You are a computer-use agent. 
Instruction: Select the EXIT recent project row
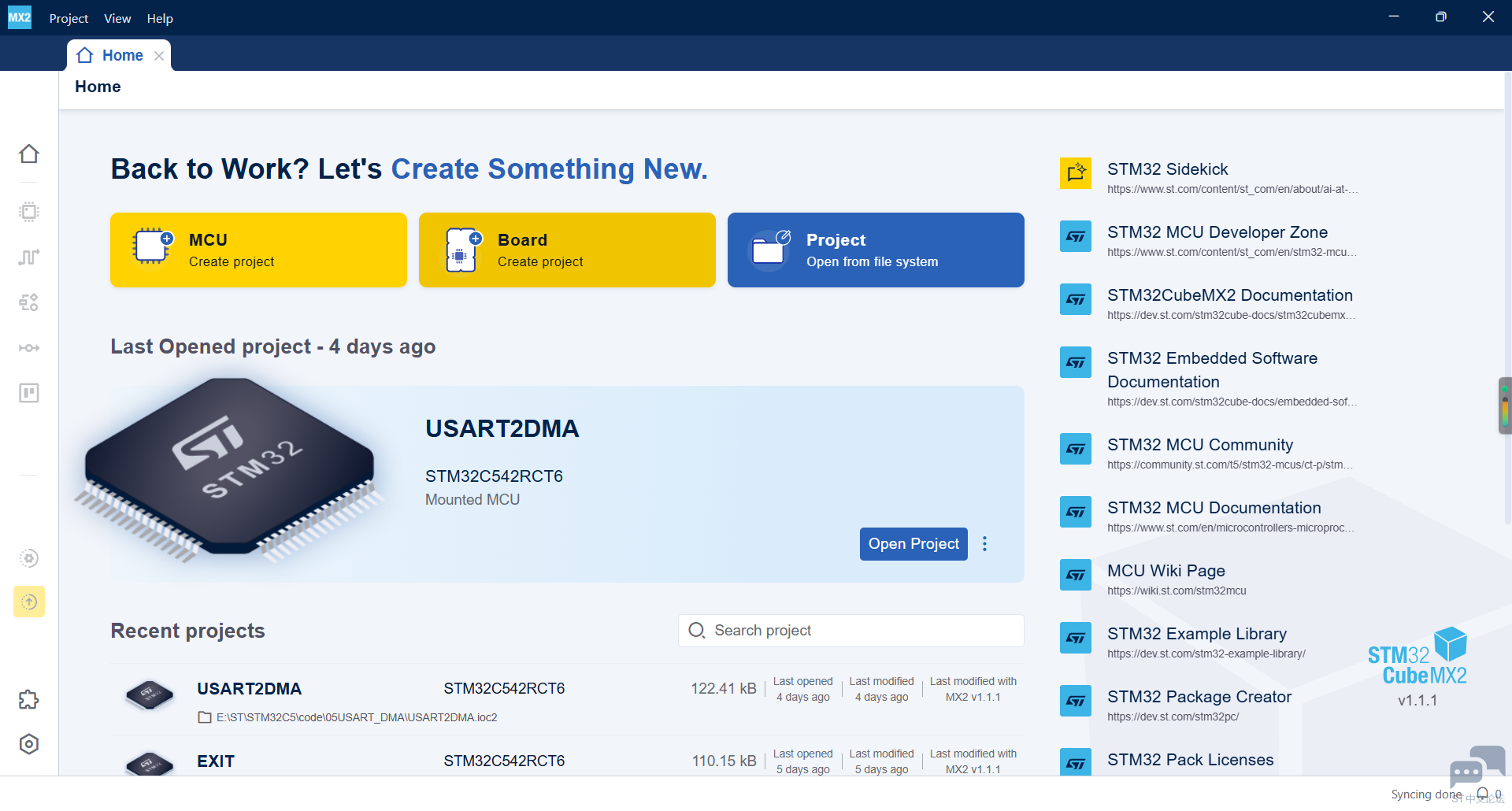tap(567, 757)
